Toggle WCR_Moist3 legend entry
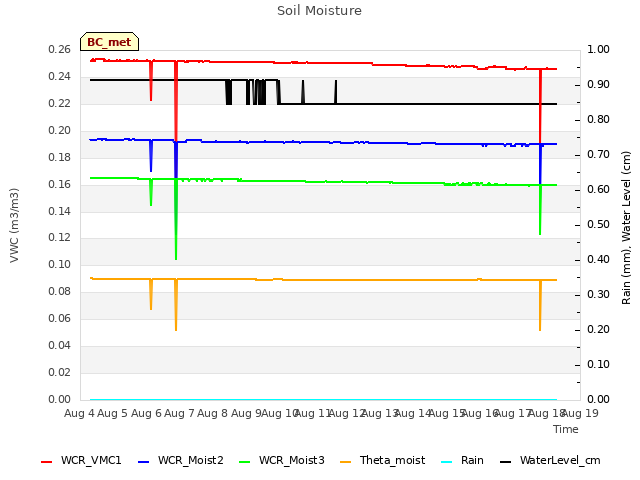The width and height of the screenshot is (640, 480). pos(282,460)
